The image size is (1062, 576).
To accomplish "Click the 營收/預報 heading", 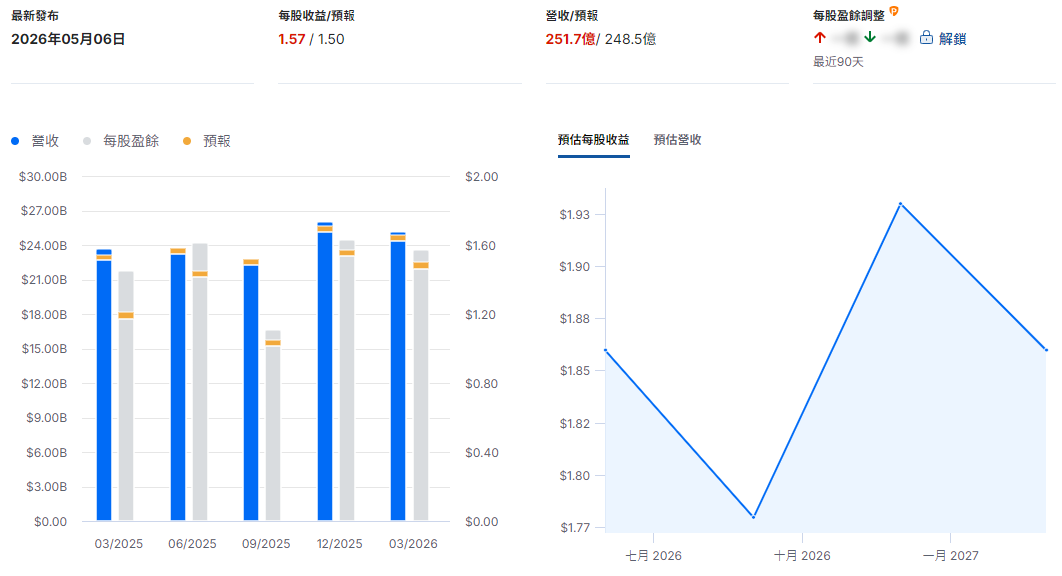I will pyautogui.click(x=572, y=16).
